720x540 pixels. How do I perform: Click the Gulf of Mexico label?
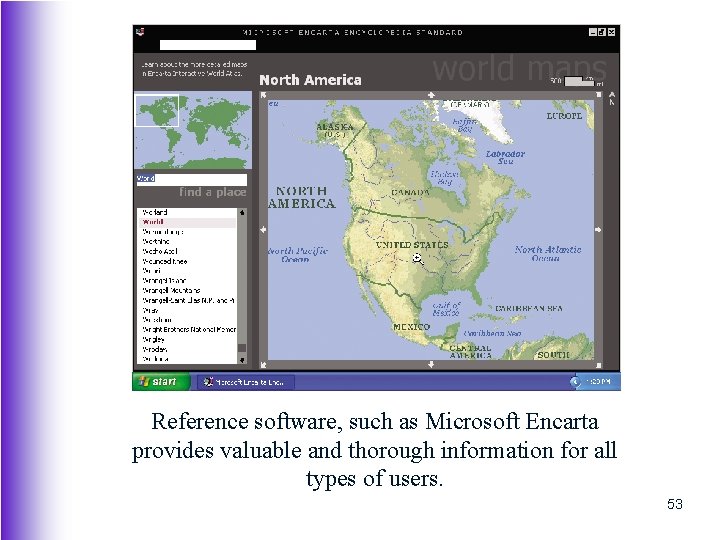[446, 309]
